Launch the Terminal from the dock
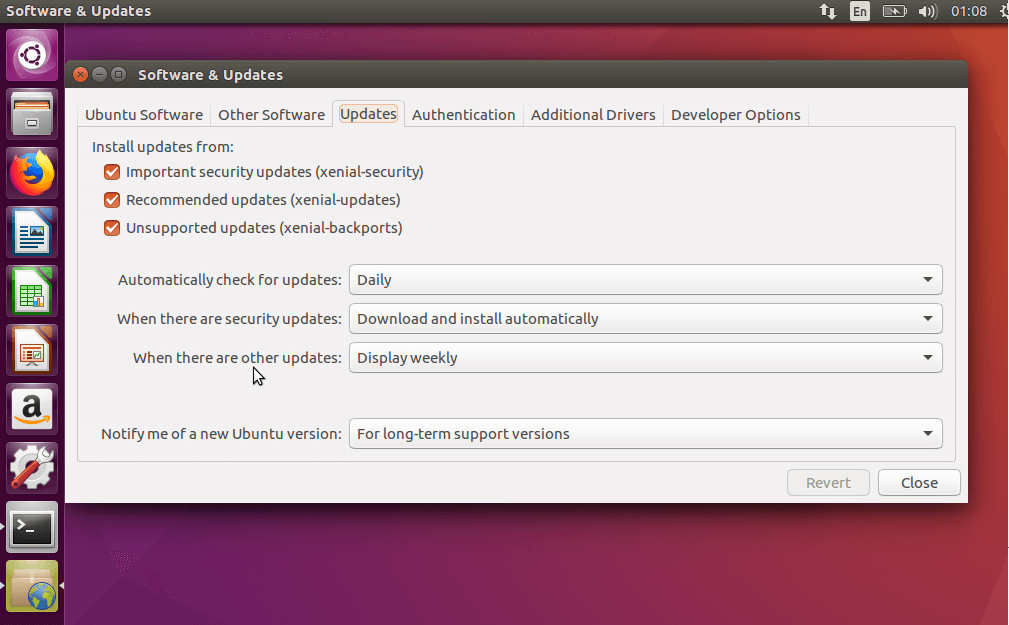 pos(32,527)
